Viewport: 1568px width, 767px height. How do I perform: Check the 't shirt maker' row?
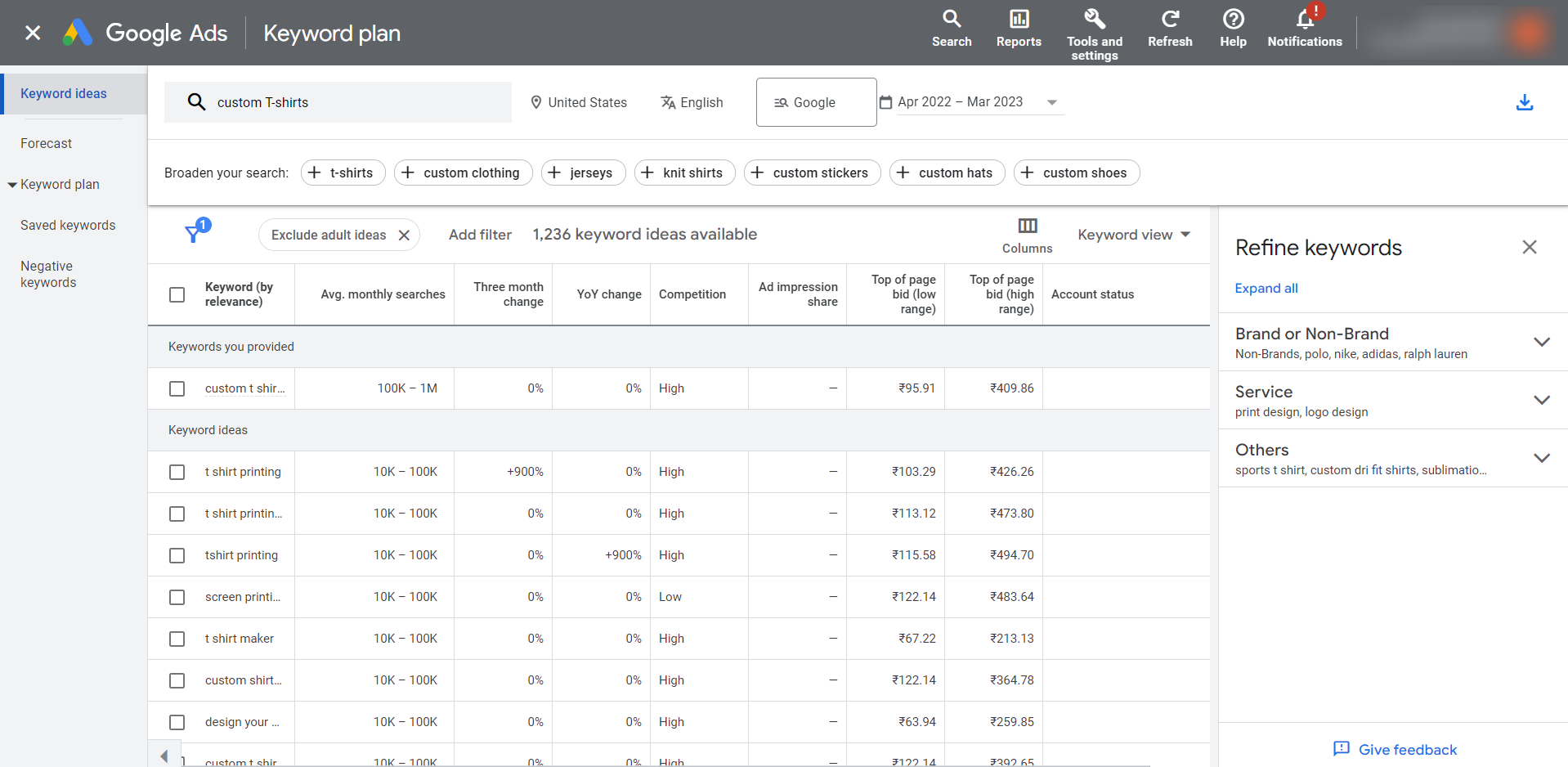(177, 639)
